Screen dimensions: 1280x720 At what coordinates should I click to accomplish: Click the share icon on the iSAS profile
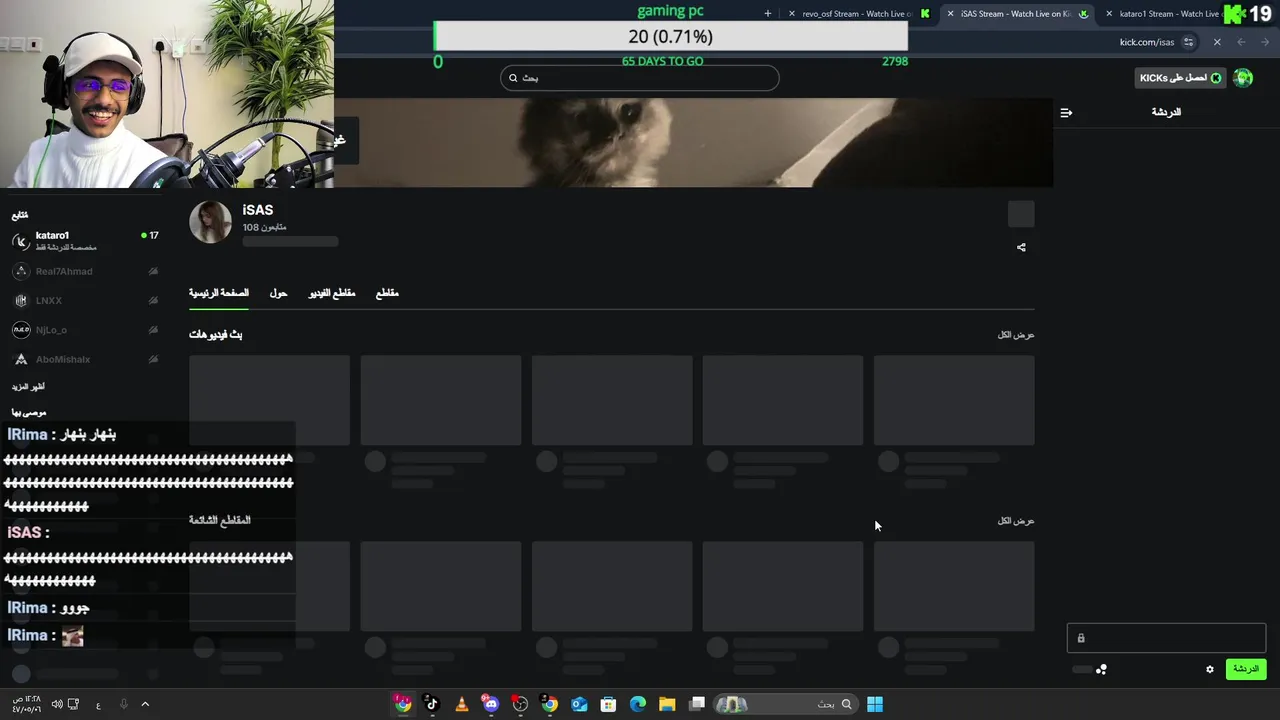click(x=1021, y=247)
